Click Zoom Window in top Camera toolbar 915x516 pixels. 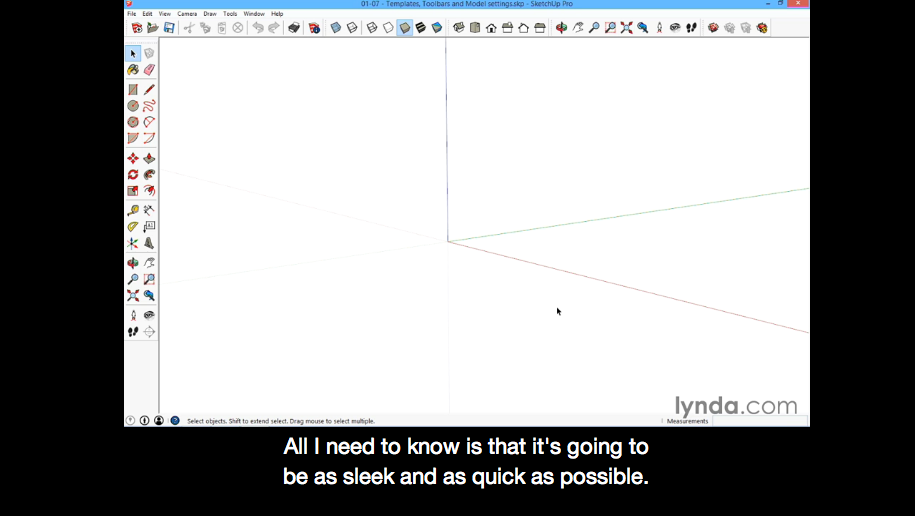[610, 27]
